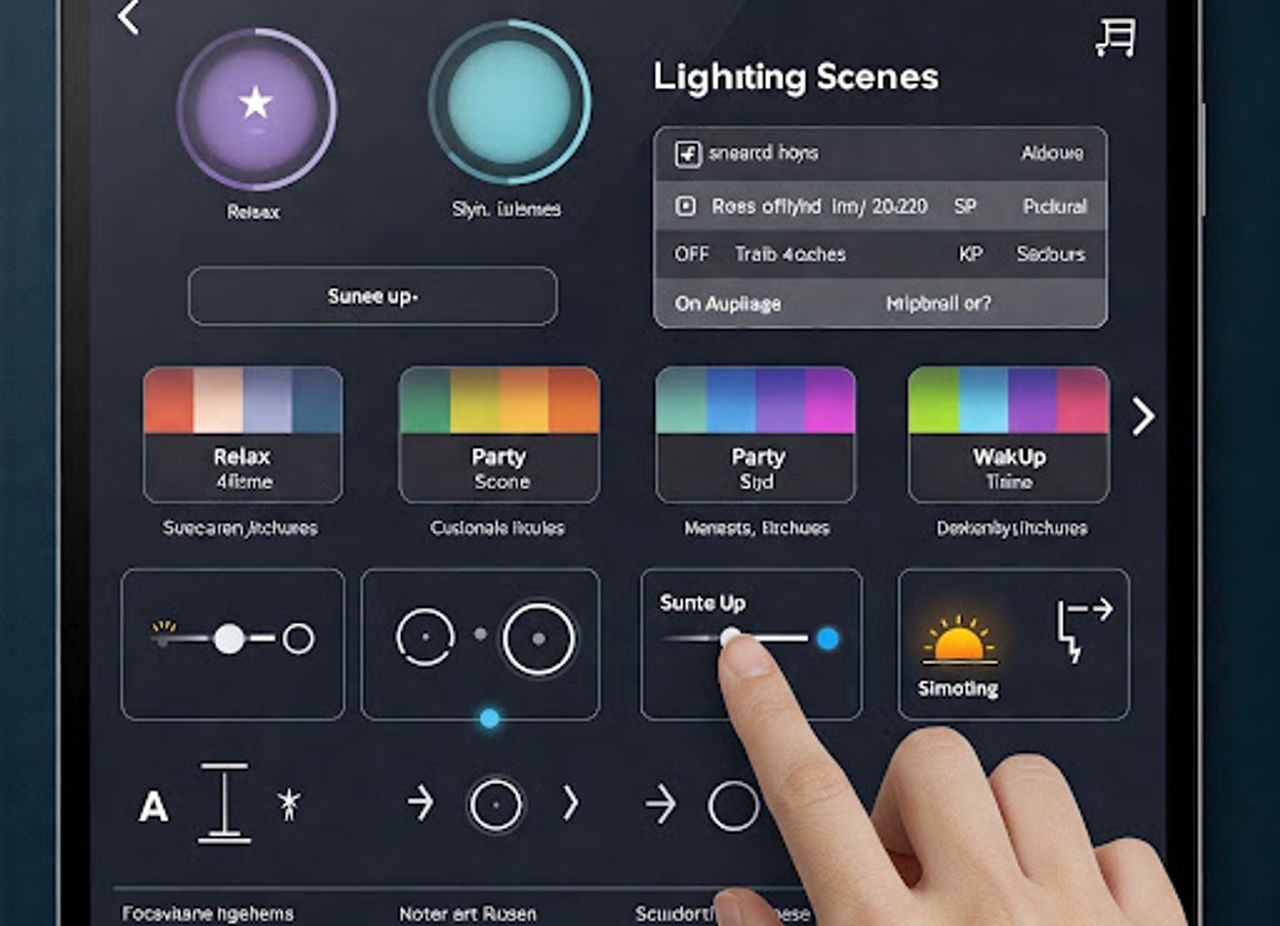Click the text cursor I-beam icon
This screenshot has height=926, width=1280.
[x=224, y=803]
